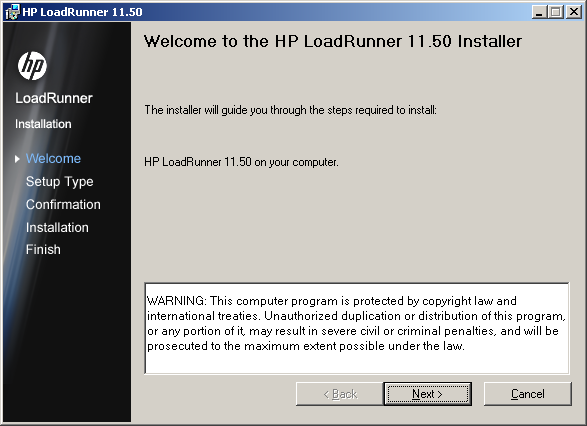Click the Installation heading under LoadRunner
Screen dimensions: 587x426
pos(43,124)
